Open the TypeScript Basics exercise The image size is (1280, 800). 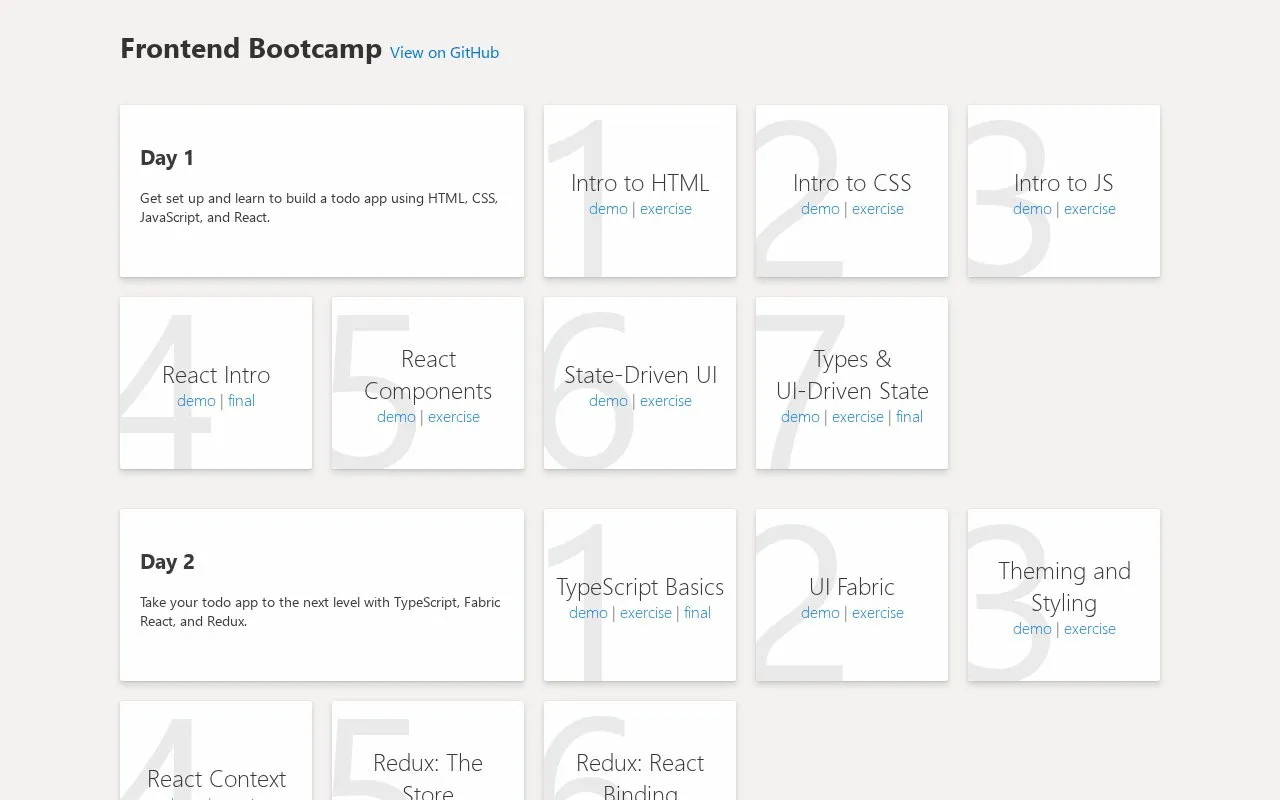click(x=646, y=613)
